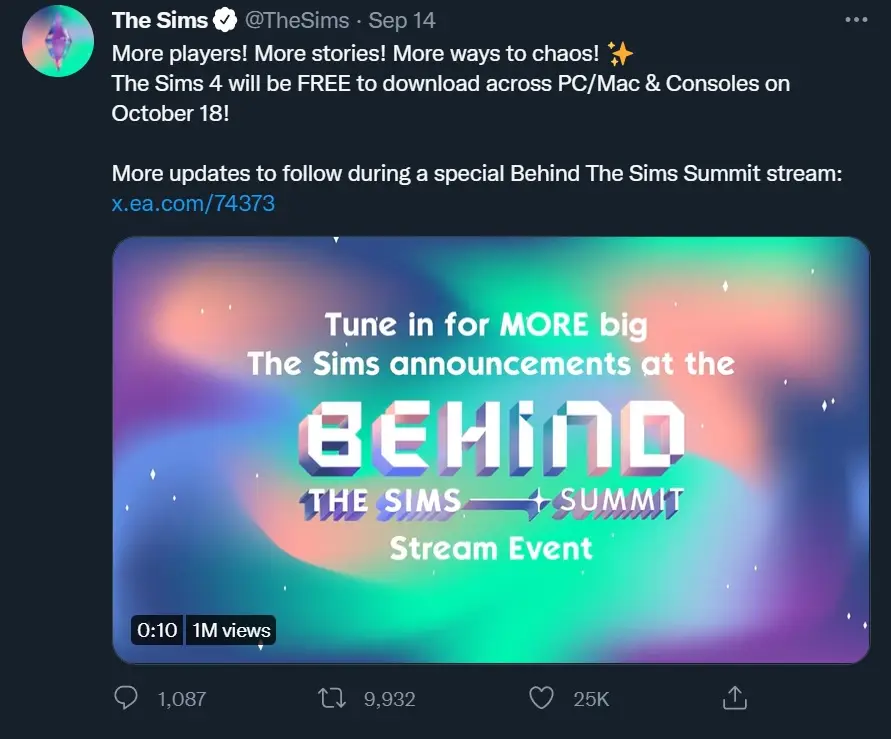Image resolution: width=891 pixels, height=739 pixels.
Task: Click the 1M views label on the video
Action: (230, 630)
